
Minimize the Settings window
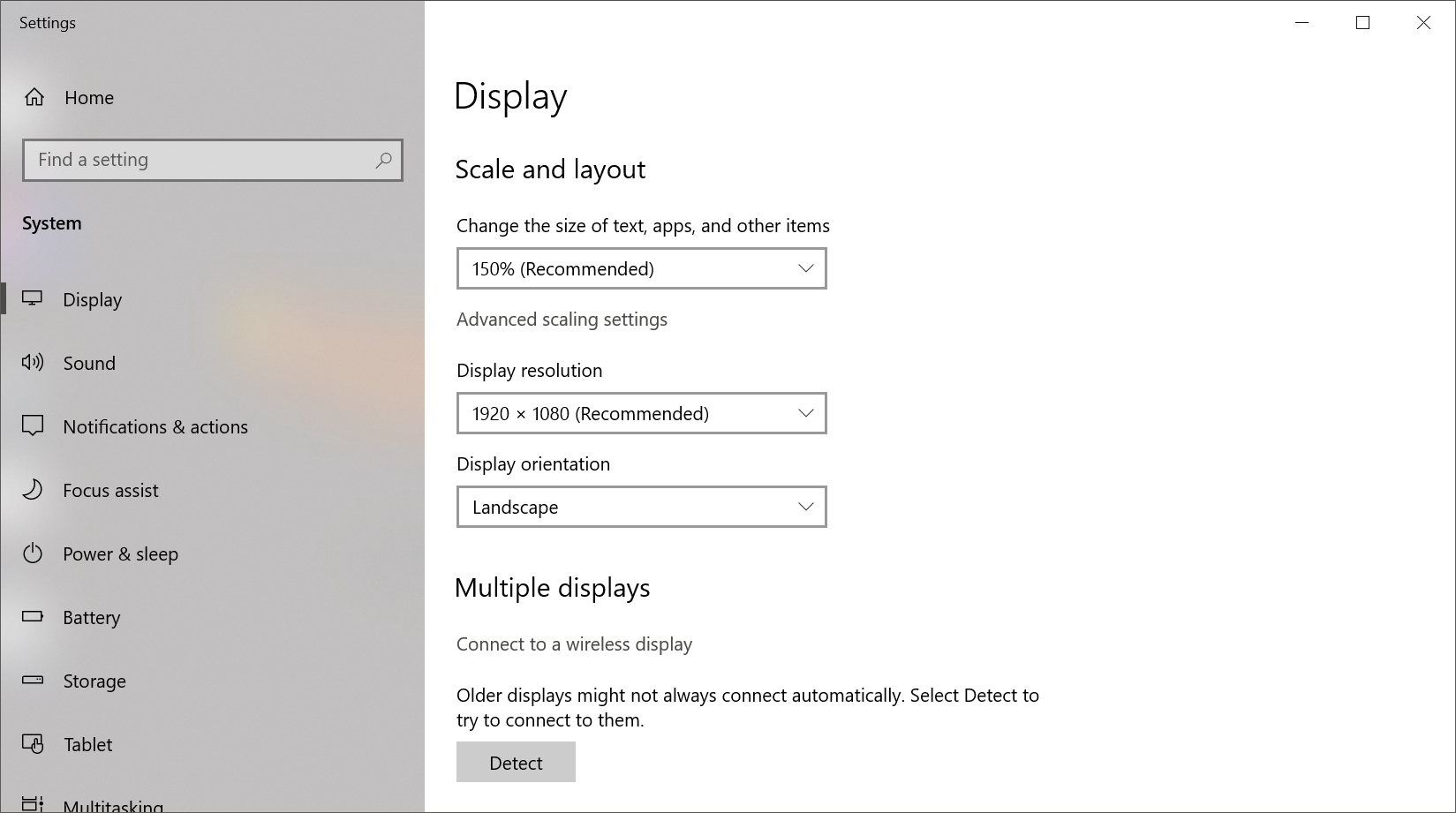(x=1301, y=23)
